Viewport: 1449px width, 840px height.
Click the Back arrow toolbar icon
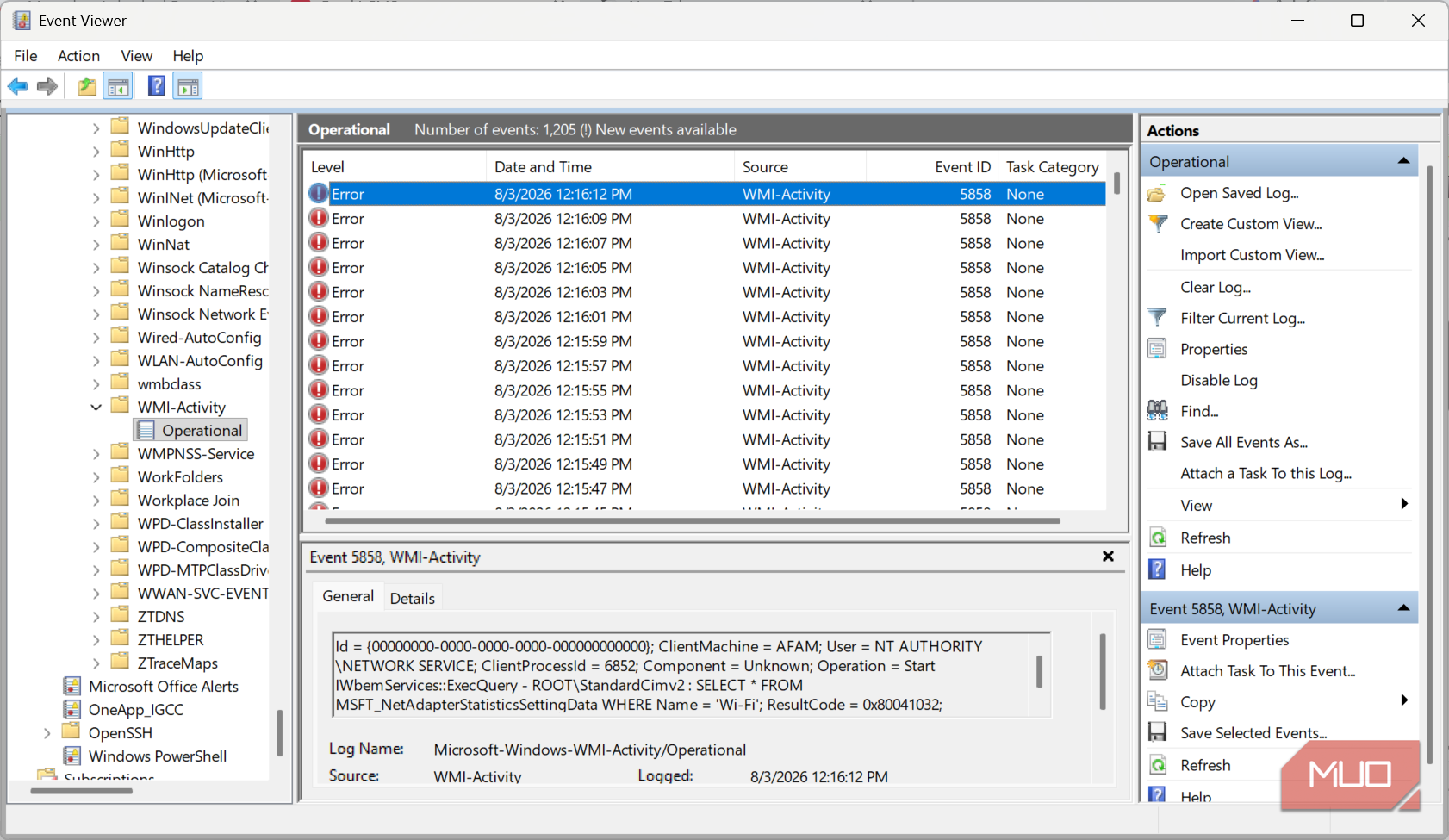coord(17,86)
